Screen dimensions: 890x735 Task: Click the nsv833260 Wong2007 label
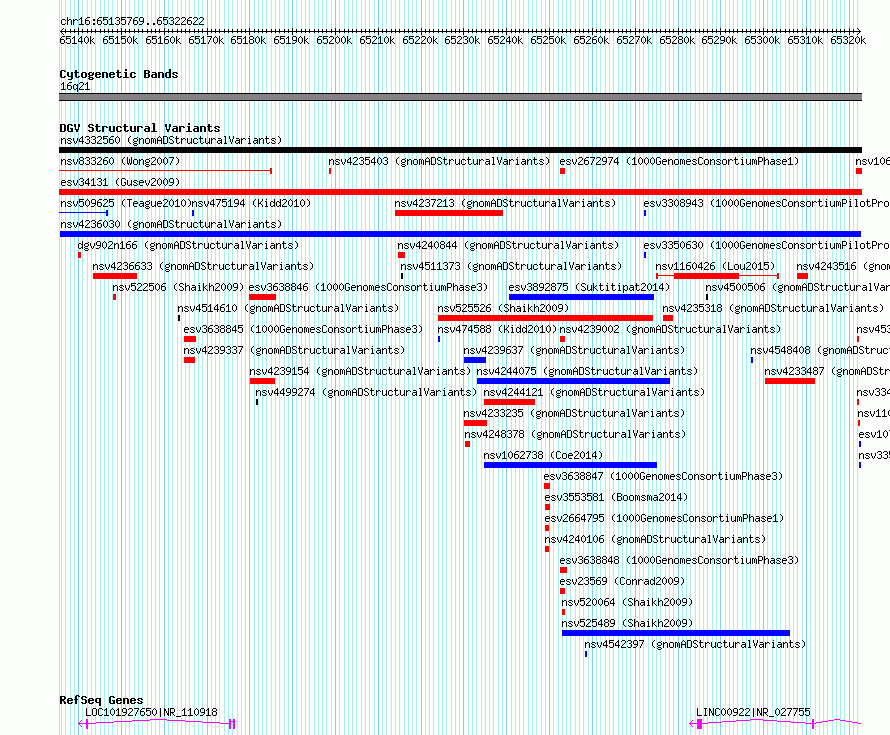pos(120,161)
